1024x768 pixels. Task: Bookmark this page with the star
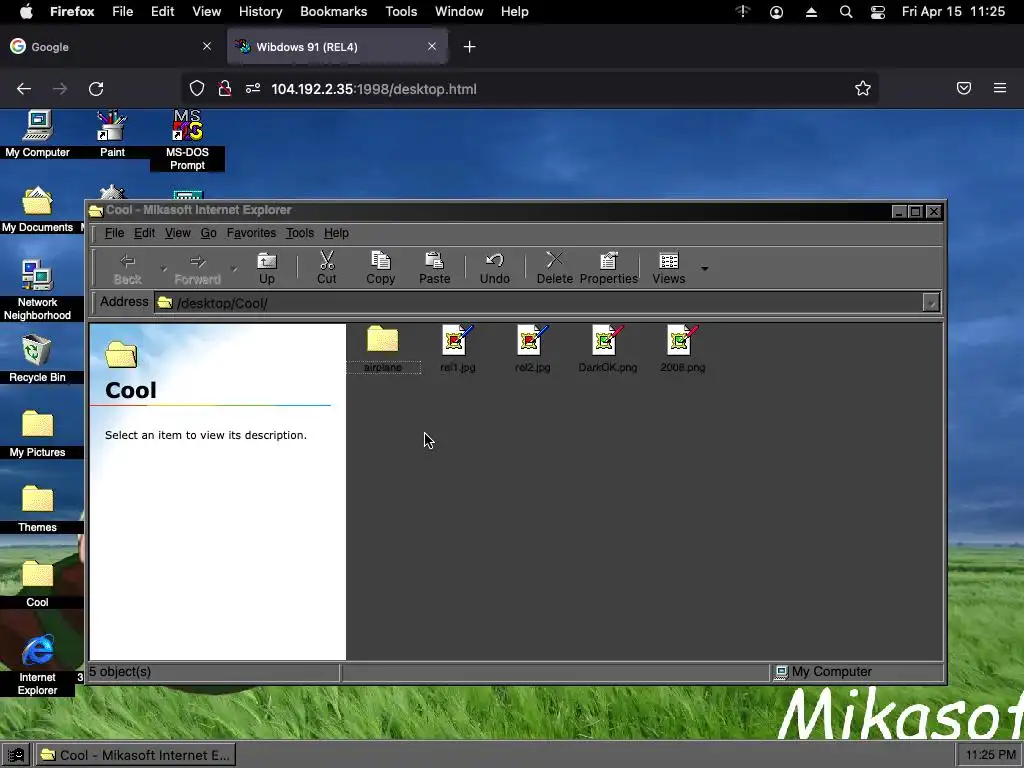863,89
